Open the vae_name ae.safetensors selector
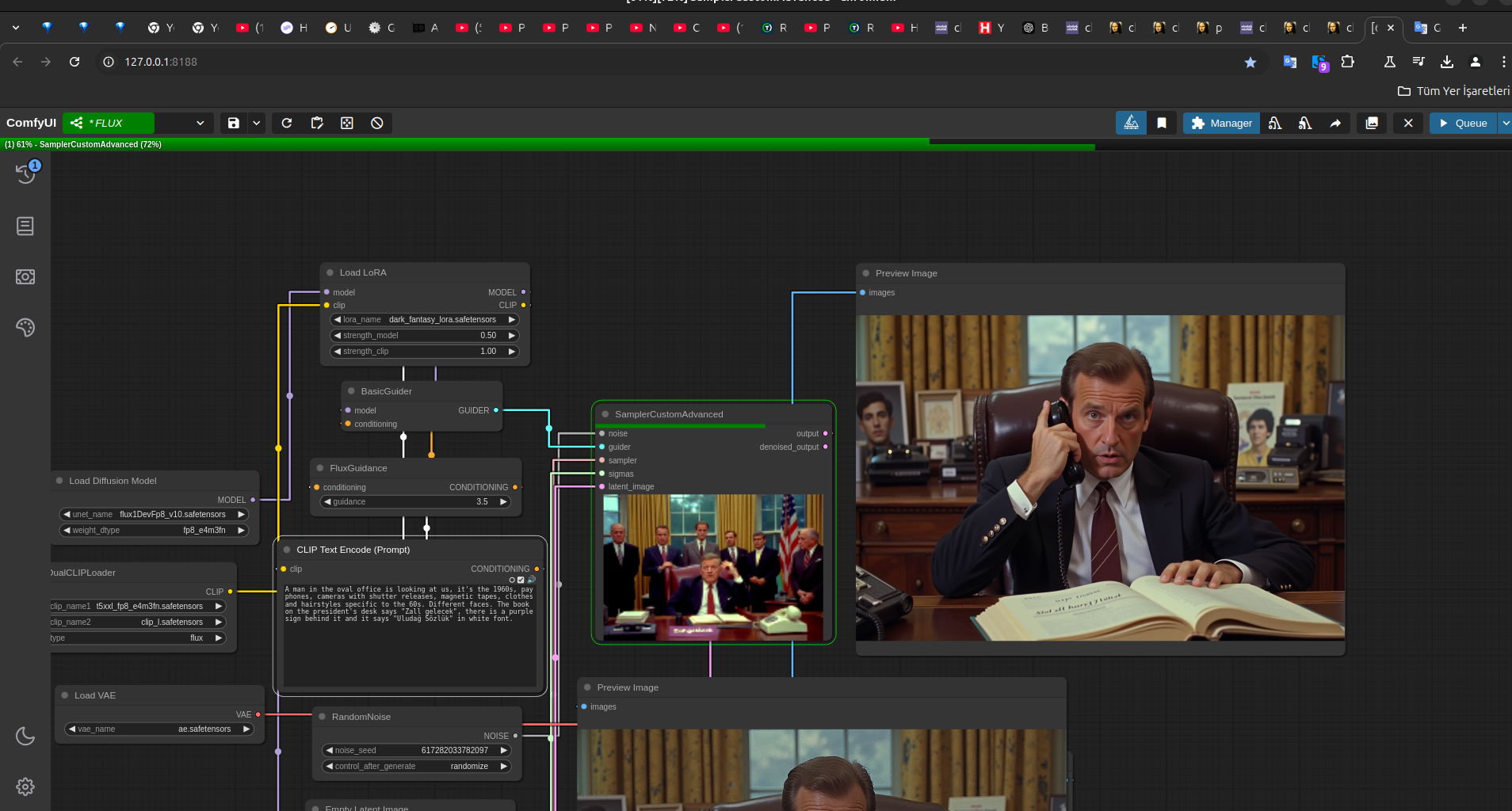The width and height of the screenshot is (1512, 811). (x=159, y=729)
